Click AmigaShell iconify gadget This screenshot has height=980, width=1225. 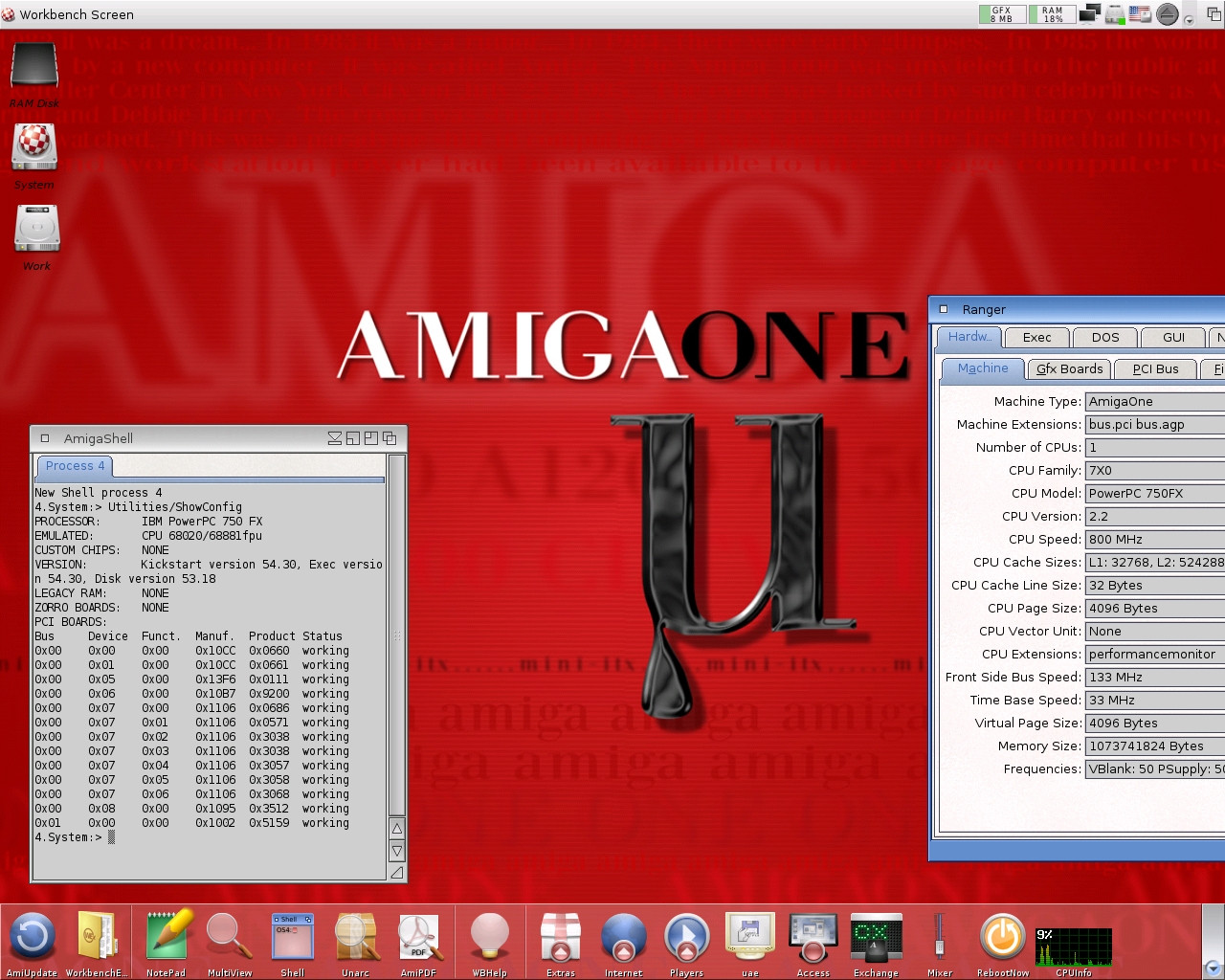click(x=335, y=438)
